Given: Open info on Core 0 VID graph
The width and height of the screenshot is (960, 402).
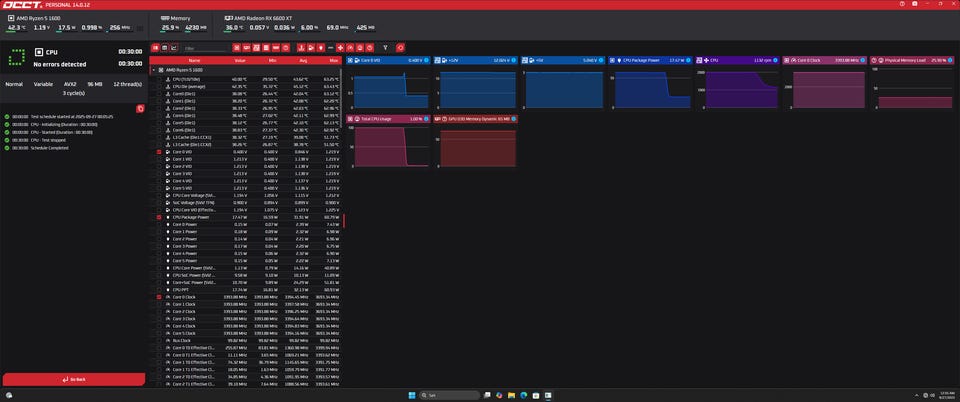Looking at the screenshot, I should coord(427,60).
